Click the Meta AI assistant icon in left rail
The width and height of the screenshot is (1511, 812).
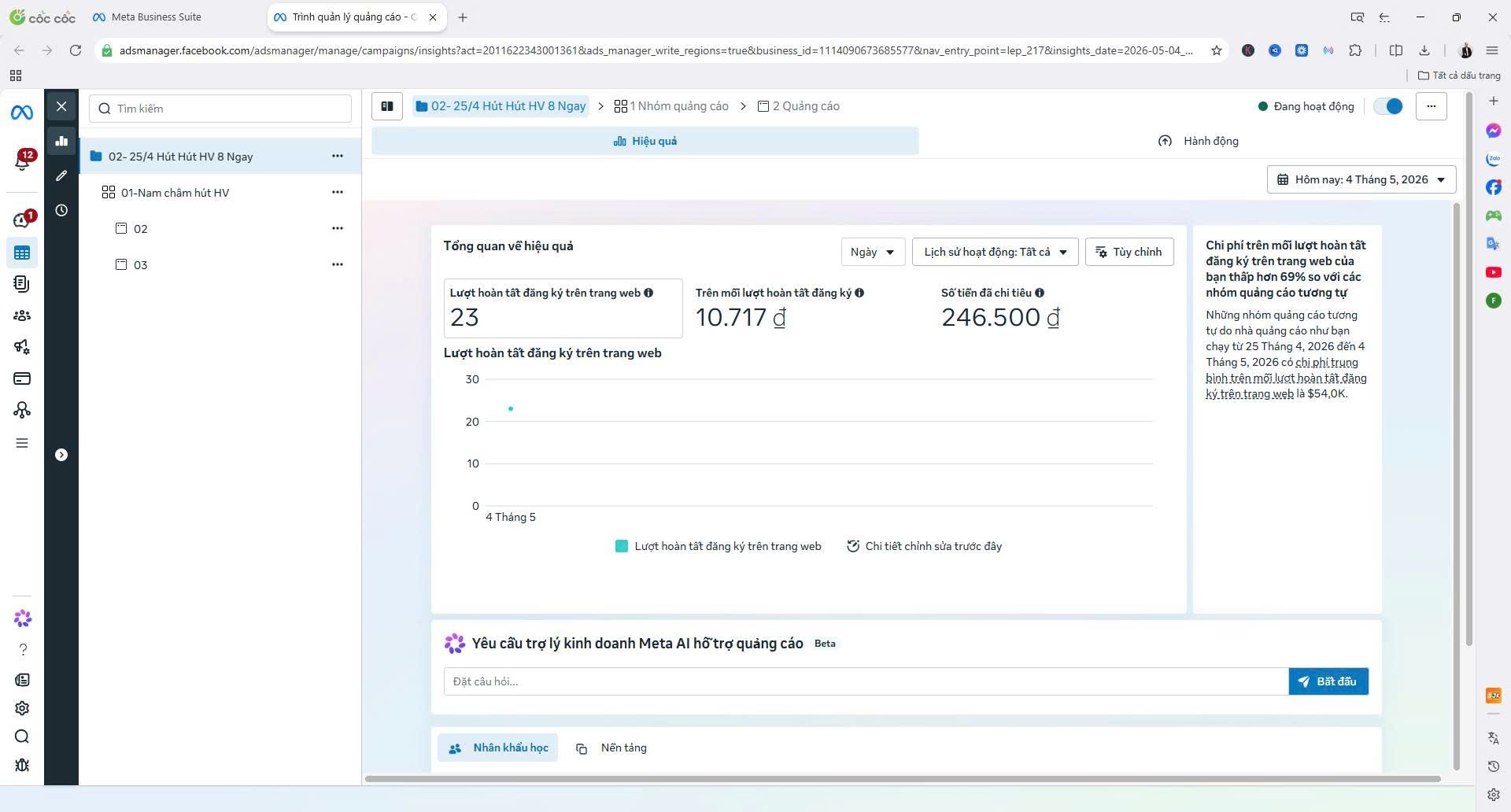(22, 619)
